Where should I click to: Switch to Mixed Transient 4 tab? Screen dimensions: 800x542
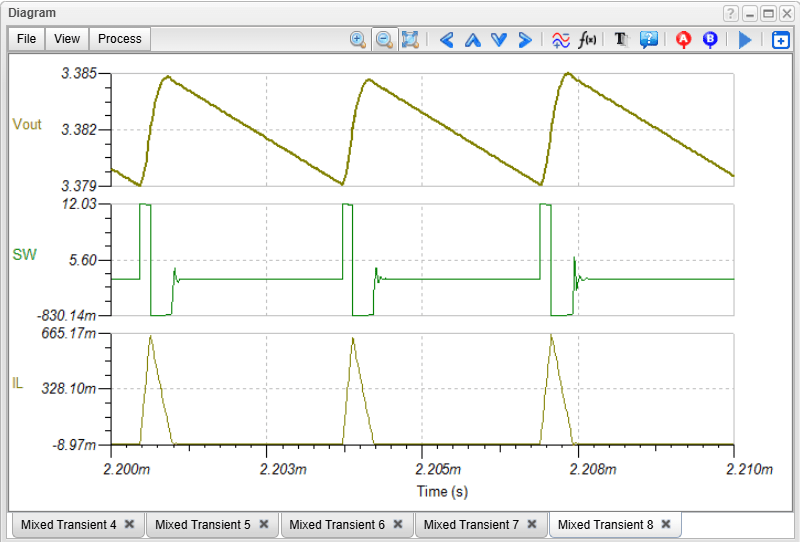pos(68,525)
